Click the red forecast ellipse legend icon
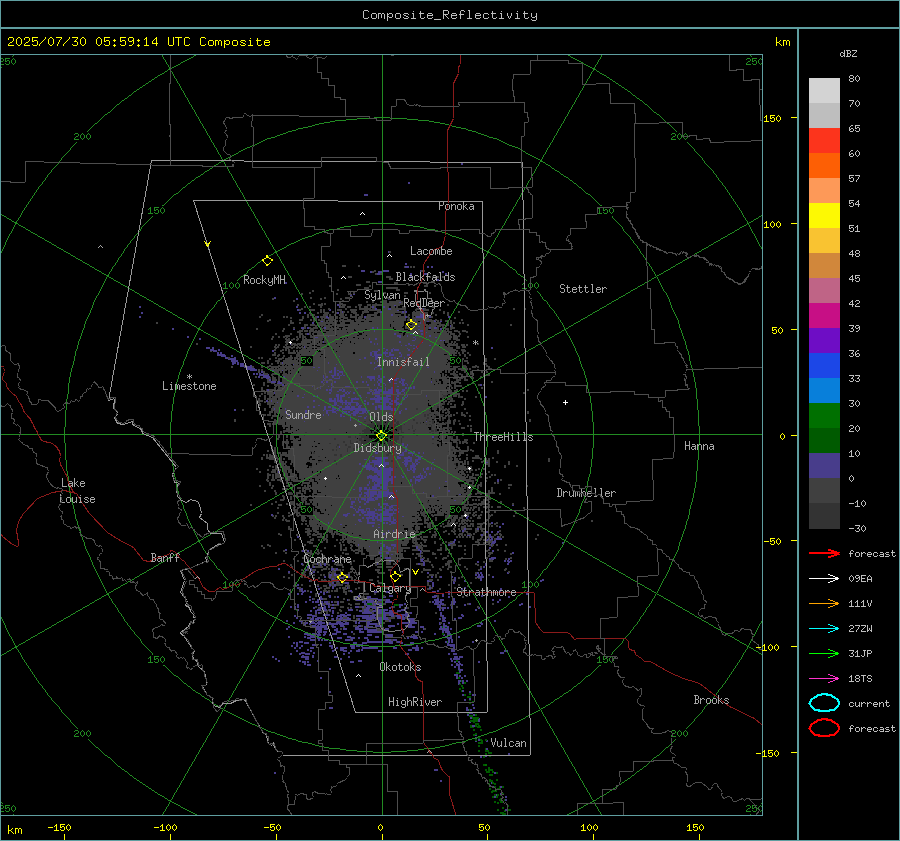 pos(824,728)
